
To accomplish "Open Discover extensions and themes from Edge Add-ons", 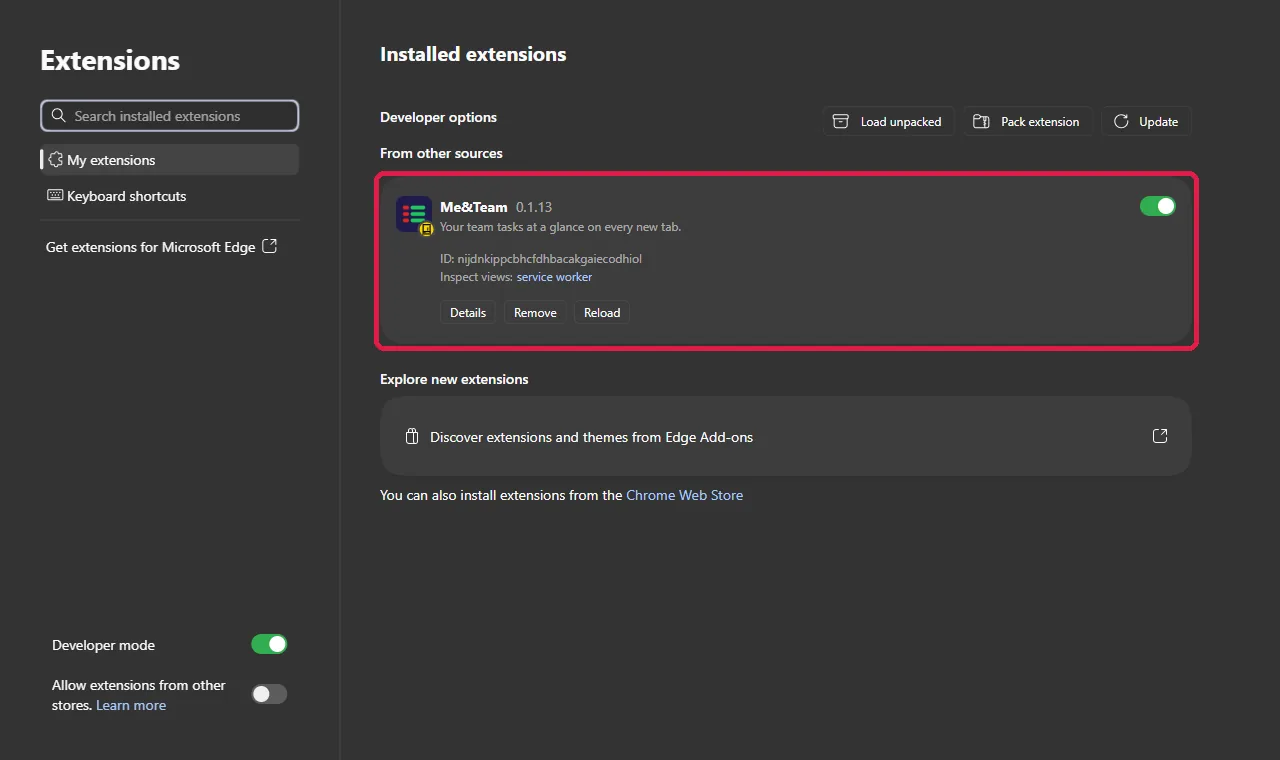I will (786, 436).
